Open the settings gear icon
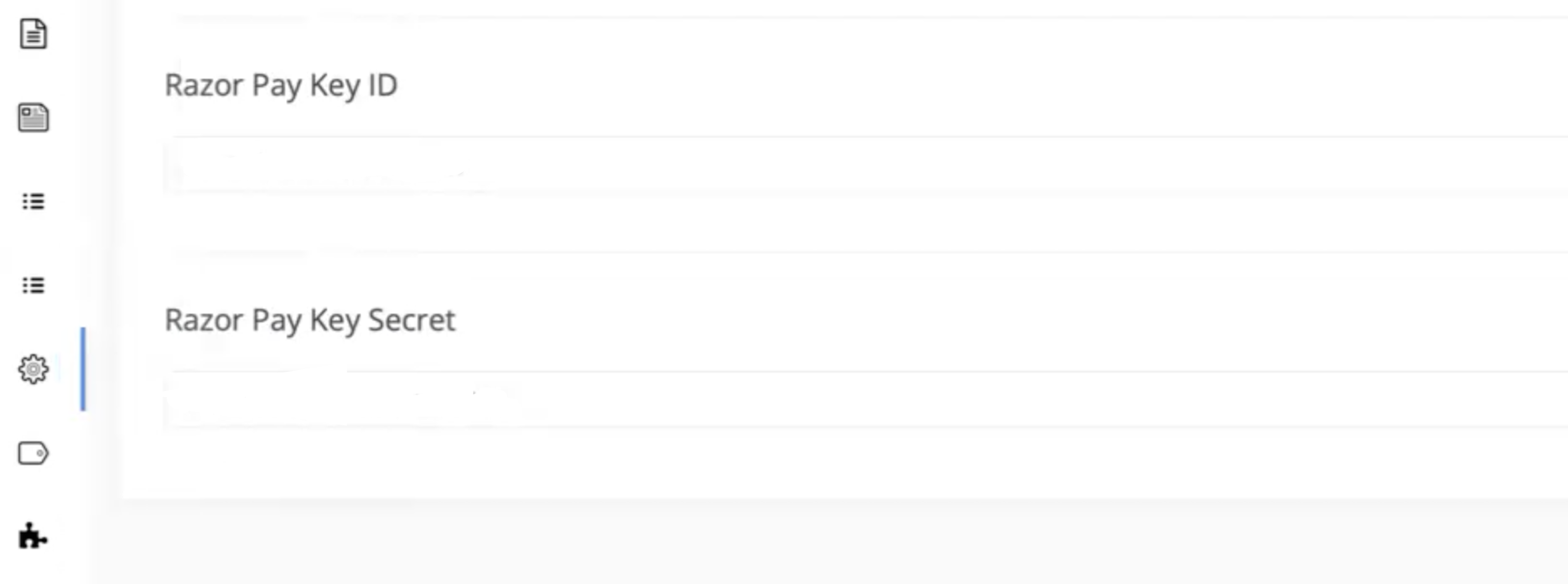The width and height of the screenshot is (1568, 584). [x=34, y=369]
